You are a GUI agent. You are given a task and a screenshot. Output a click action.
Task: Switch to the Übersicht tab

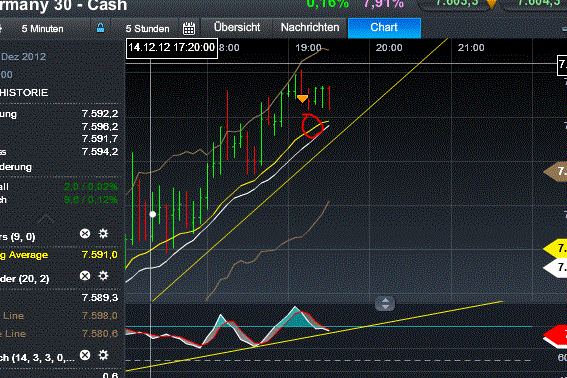pyautogui.click(x=237, y=27)
